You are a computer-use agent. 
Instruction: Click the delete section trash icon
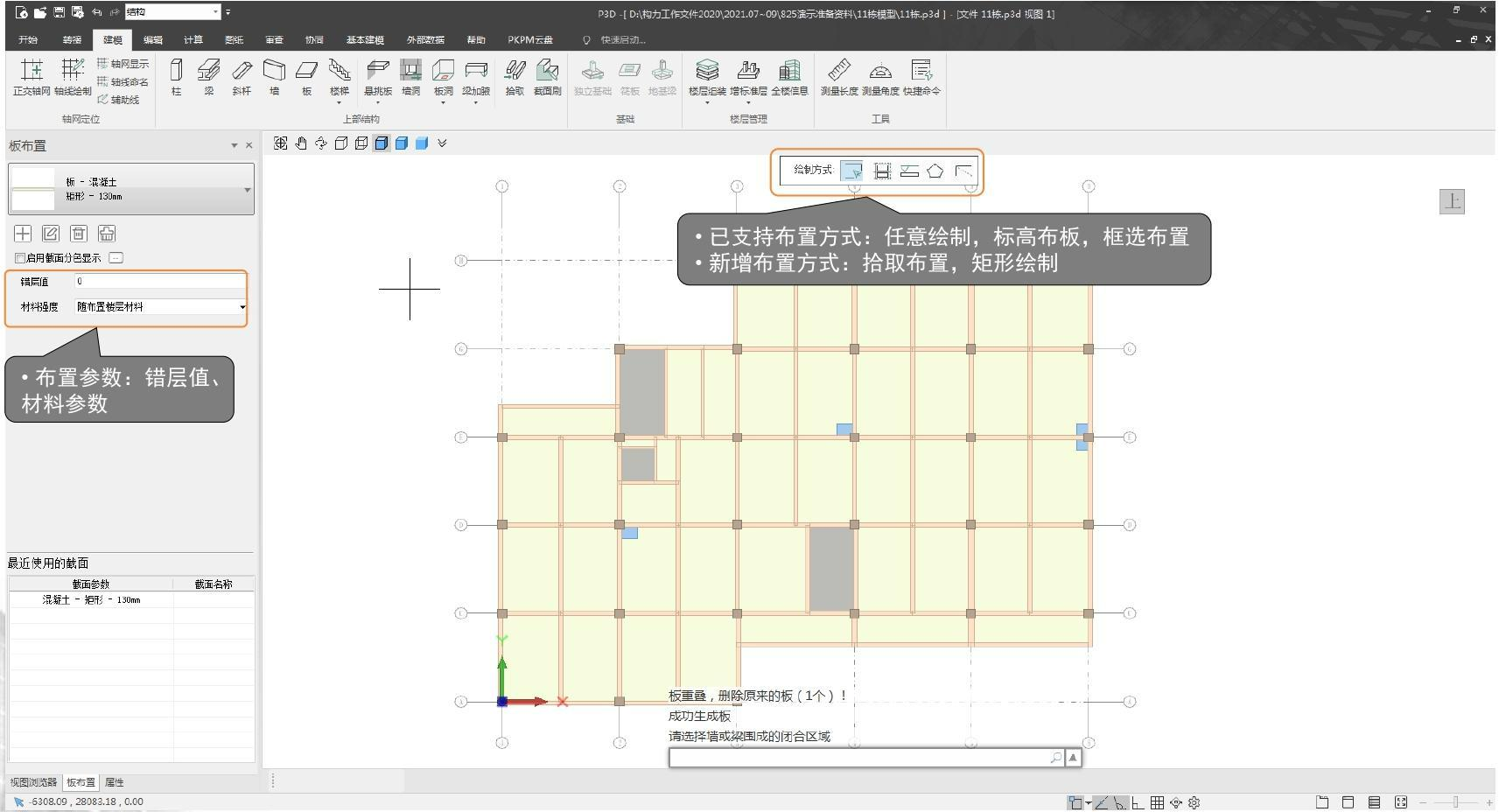(x=79, y=234)
